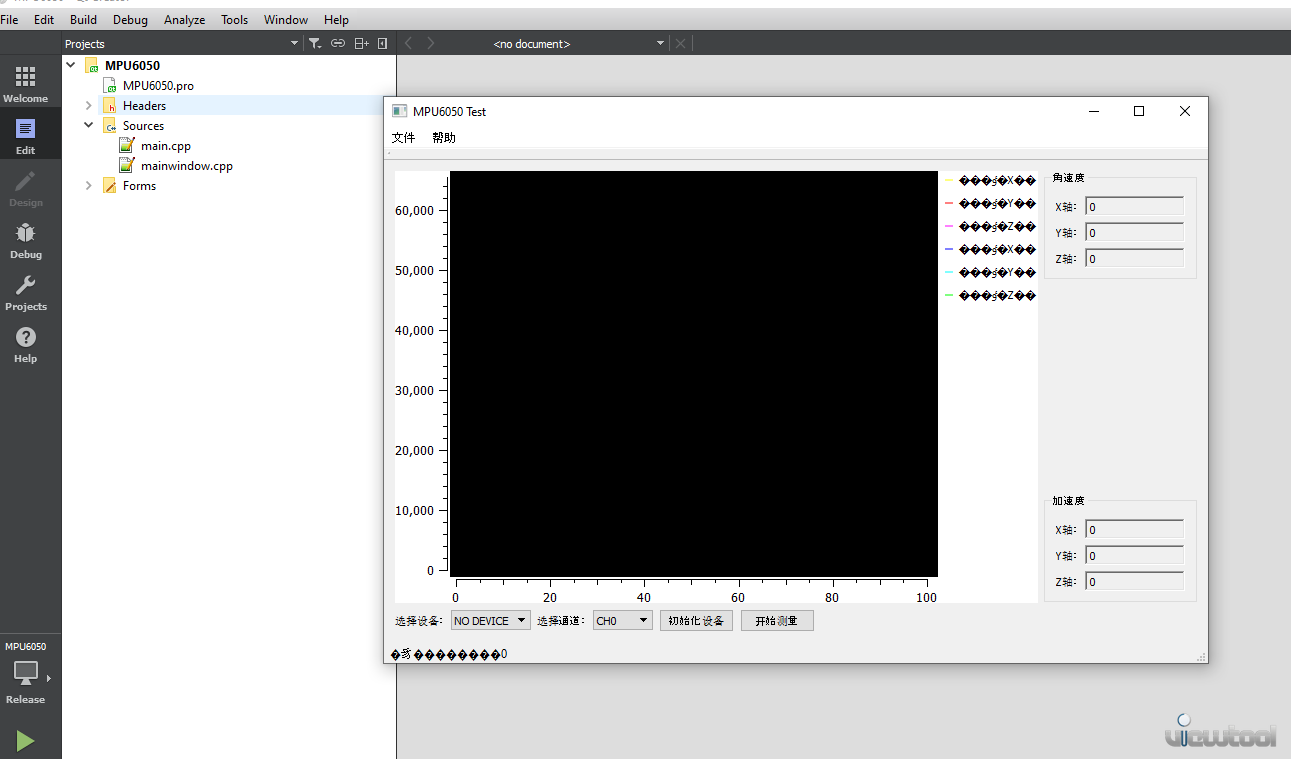Click the MPU6050 Test window icon
1291x759 pixels.
tap(399, 111)
